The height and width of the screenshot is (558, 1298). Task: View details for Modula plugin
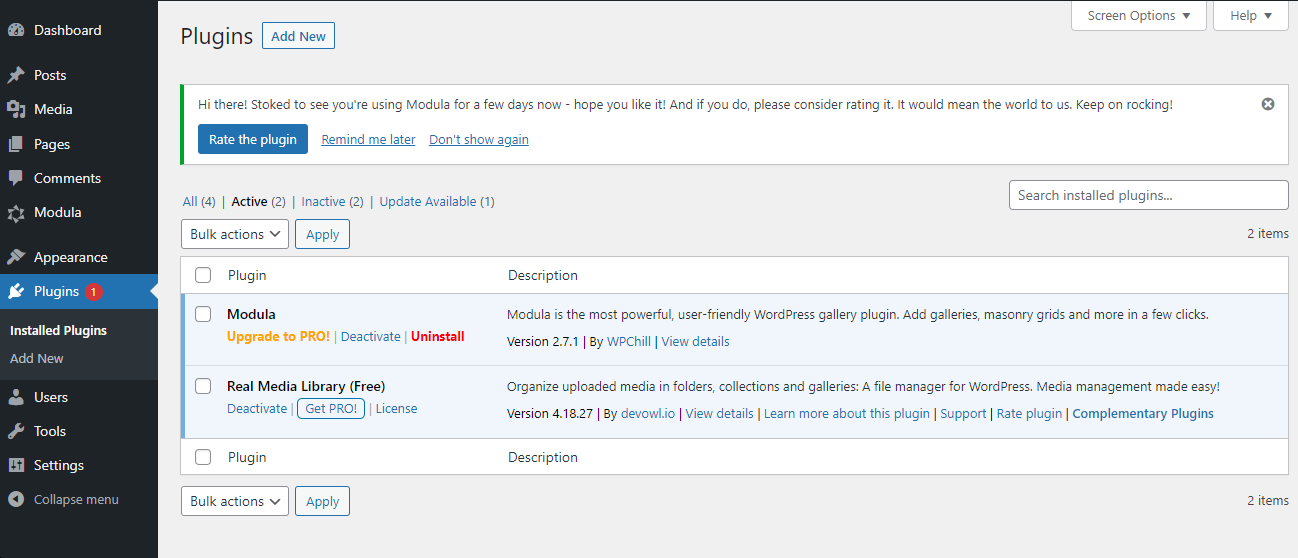695,341
